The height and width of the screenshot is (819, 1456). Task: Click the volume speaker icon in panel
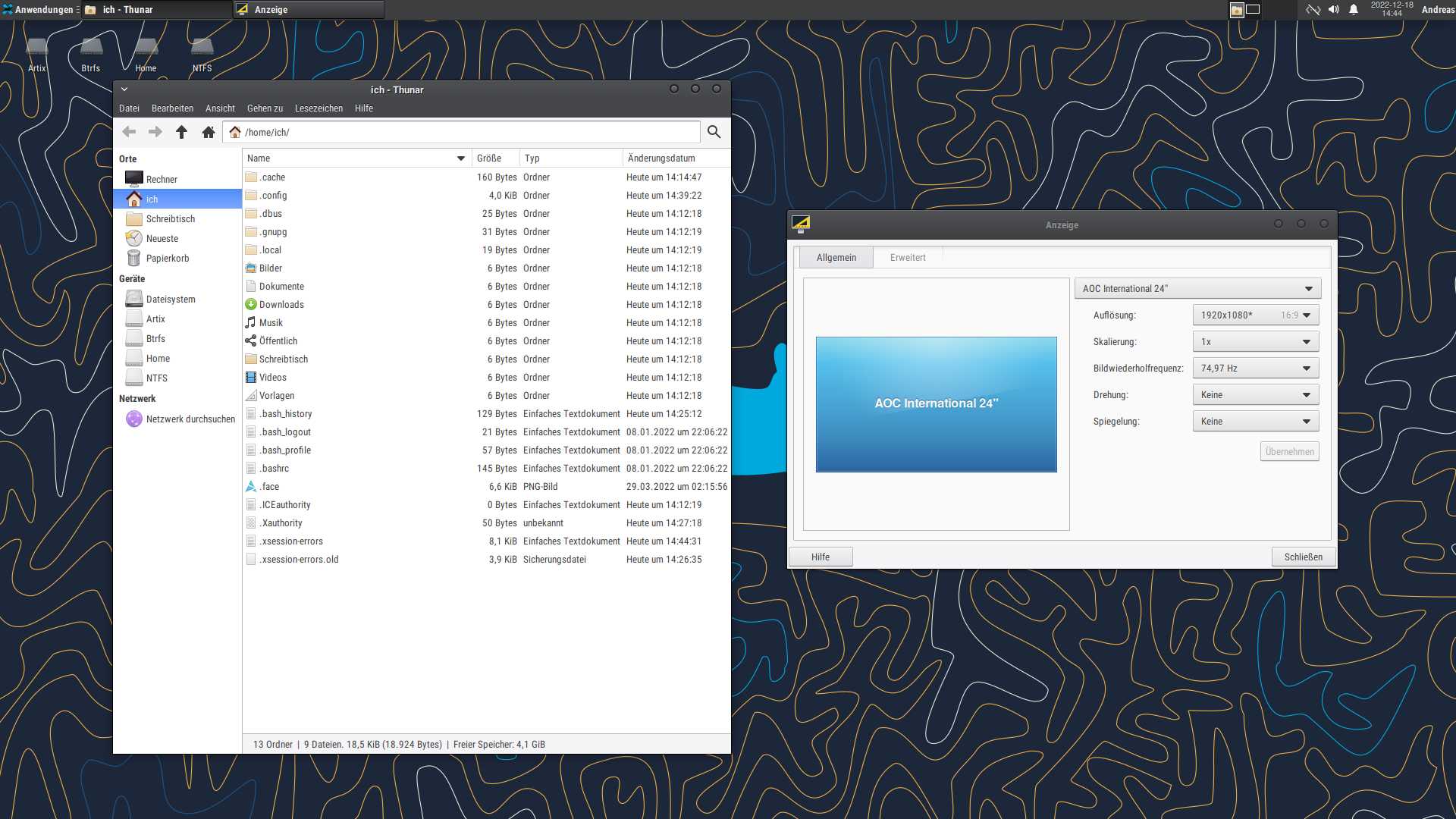click(1333, 10)
